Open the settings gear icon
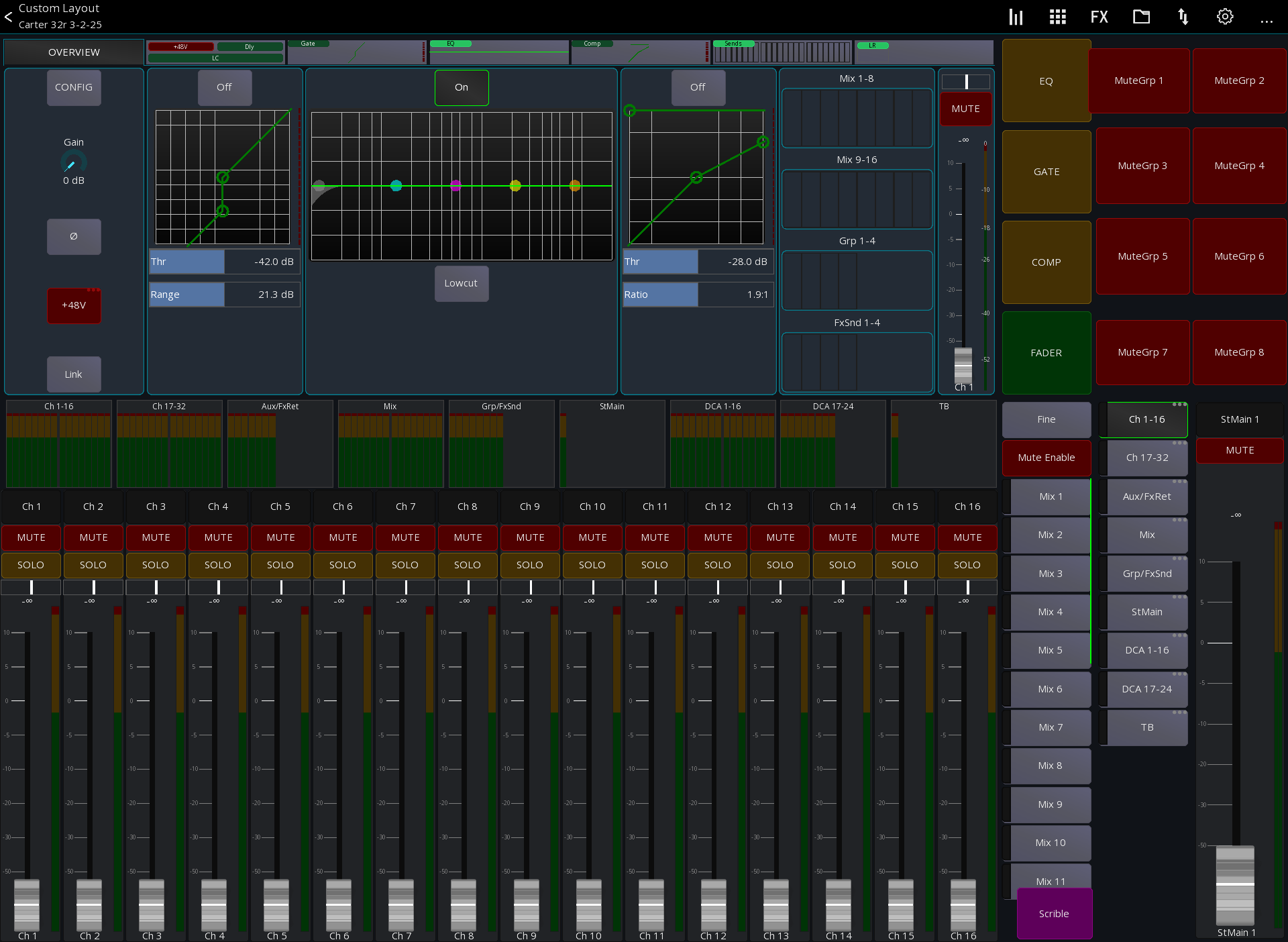Viewport: 1288px width, 942px height. (x=1225, y=17)
